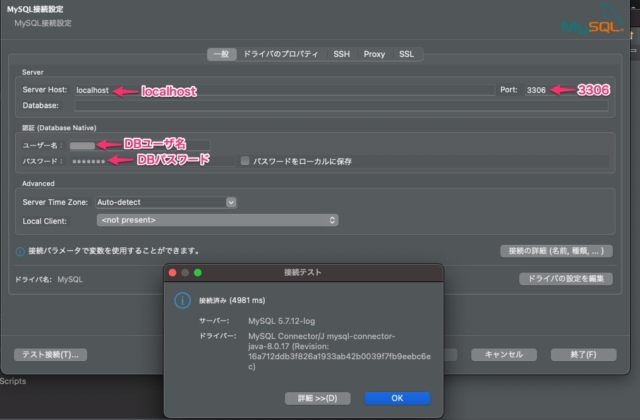Click green zoom button of 接続テスト dialog

198,273
